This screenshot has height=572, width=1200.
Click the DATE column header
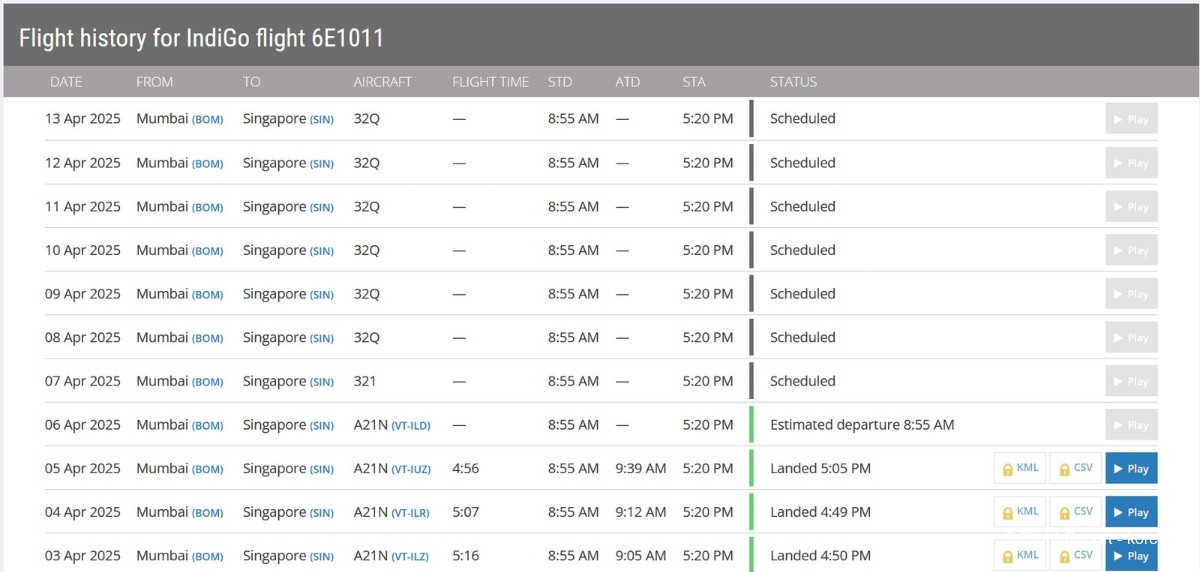(x=66, y=82)
